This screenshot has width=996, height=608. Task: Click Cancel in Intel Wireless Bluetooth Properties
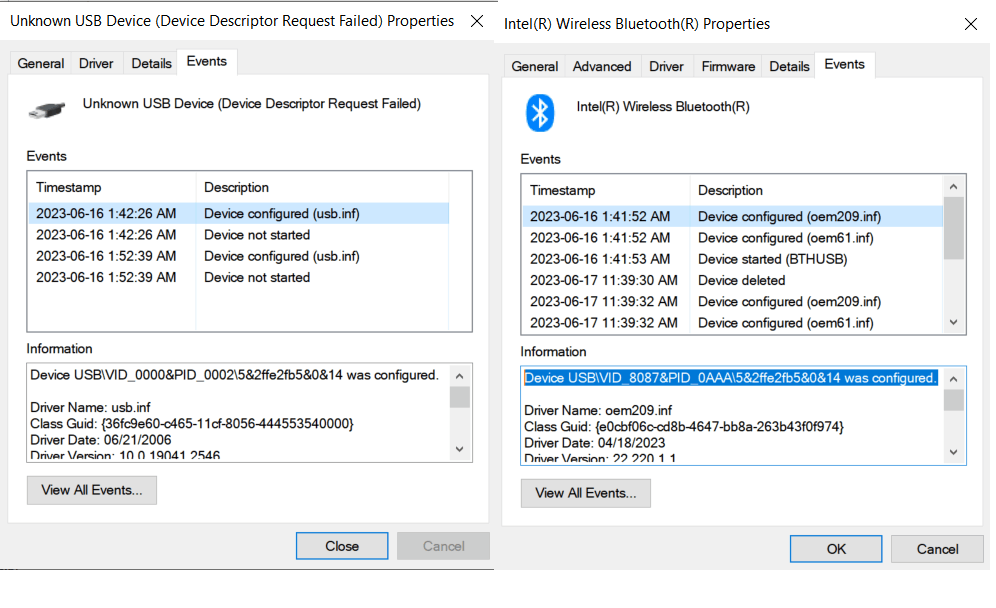(x=937, y=549)
